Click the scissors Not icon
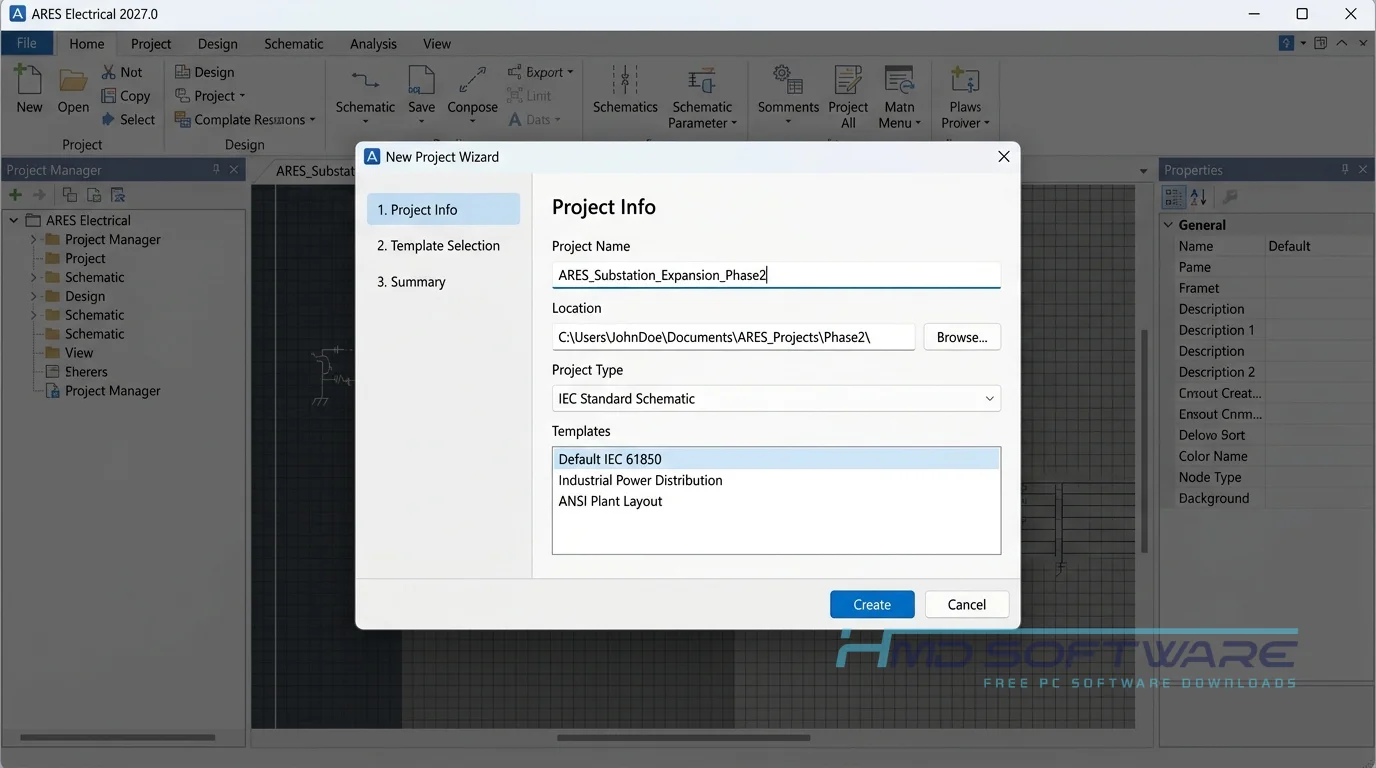This screenshot has height=768, width=1376. [109, 72]
